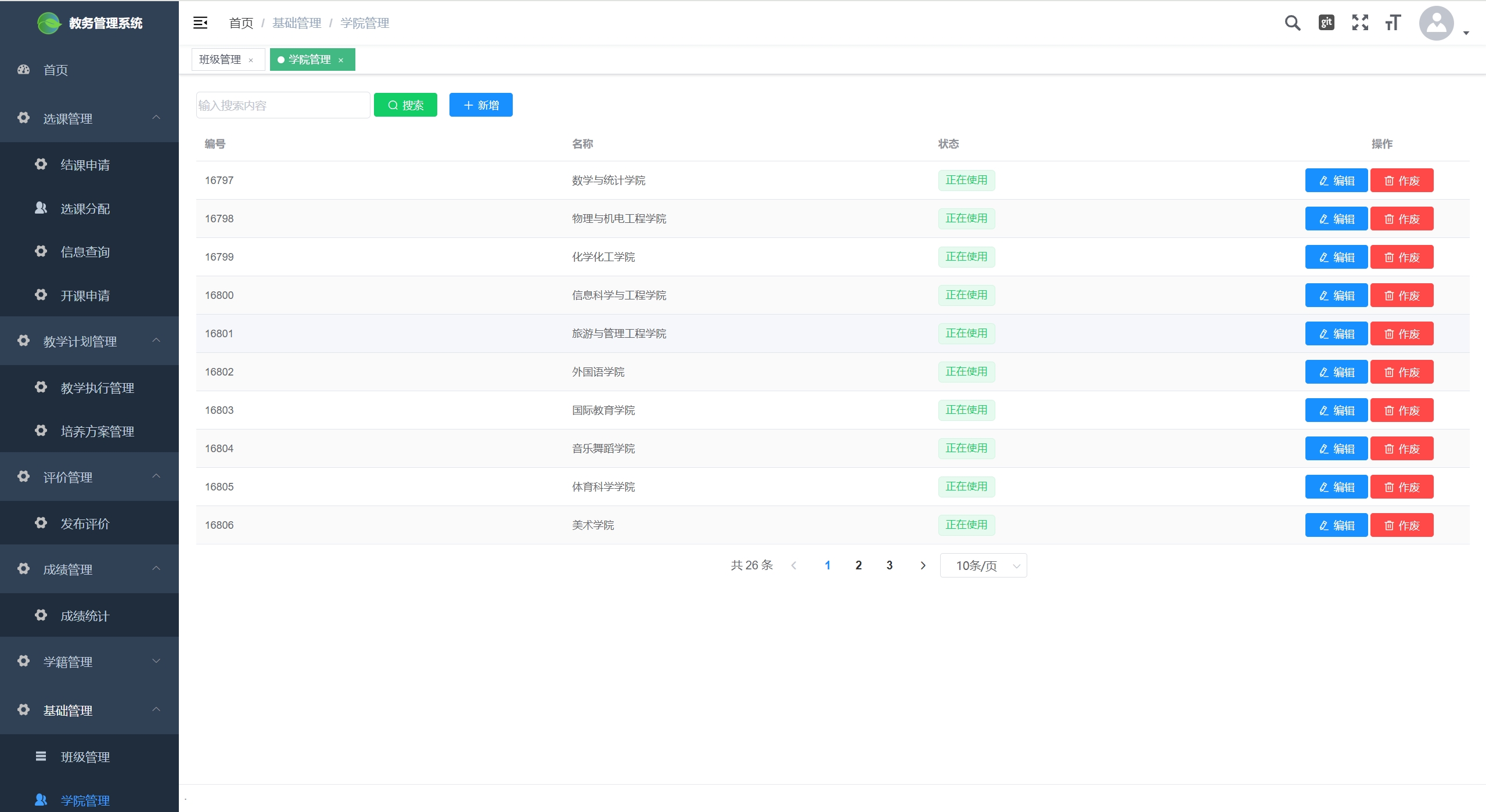
Task: Open the font size adjustment icon
Action: tap(1393, 23)
